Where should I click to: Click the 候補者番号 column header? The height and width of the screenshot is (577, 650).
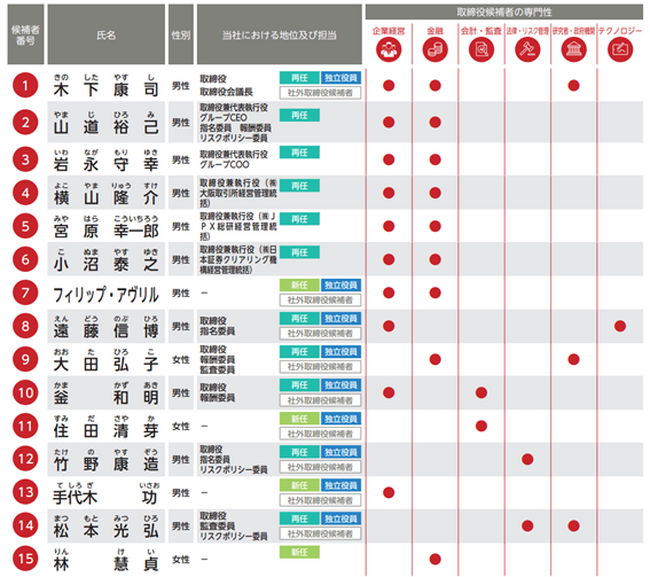pyautogui.click(x=25, y=34)
